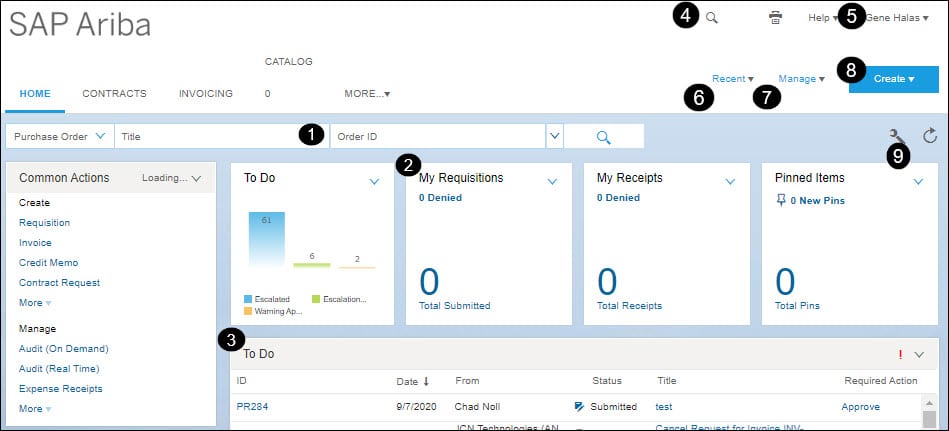Click the Submitted status icon for PR284
Screen dimensions: 949x431
tap(579, 407)
